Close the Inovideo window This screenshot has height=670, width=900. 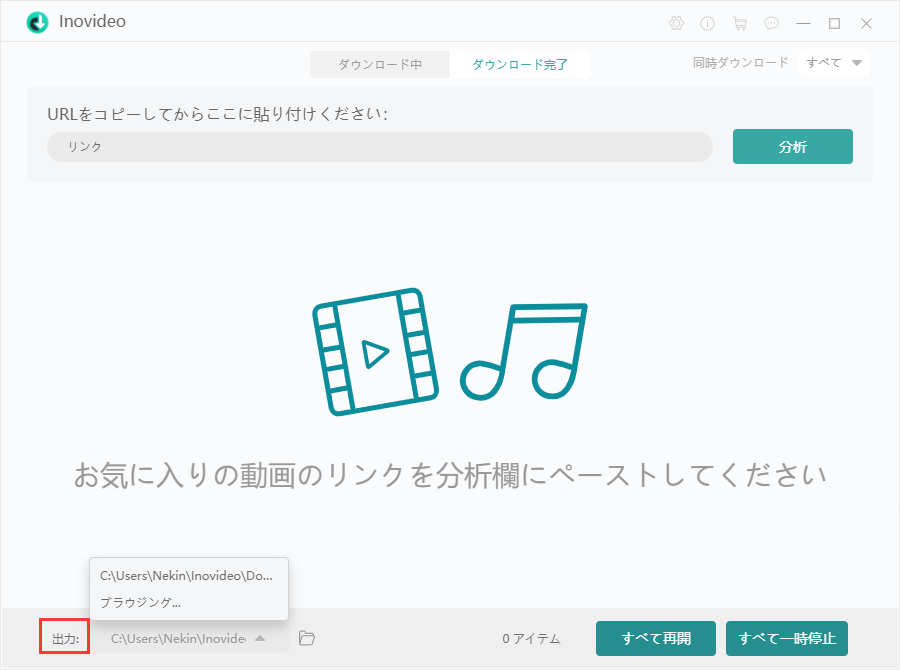(x=866, y=24)
